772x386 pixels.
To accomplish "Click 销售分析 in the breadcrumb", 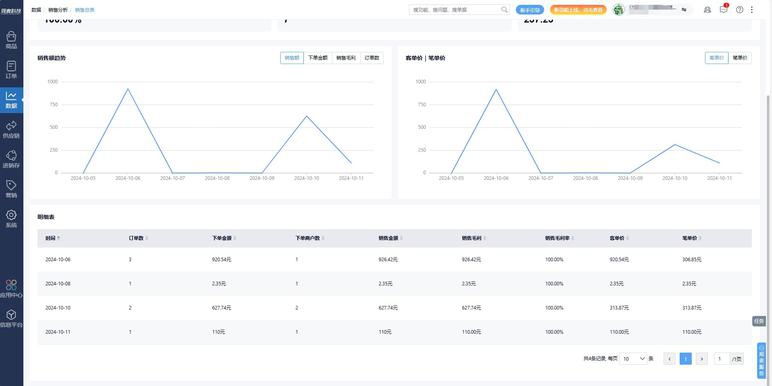I will [x=58, y=10].
